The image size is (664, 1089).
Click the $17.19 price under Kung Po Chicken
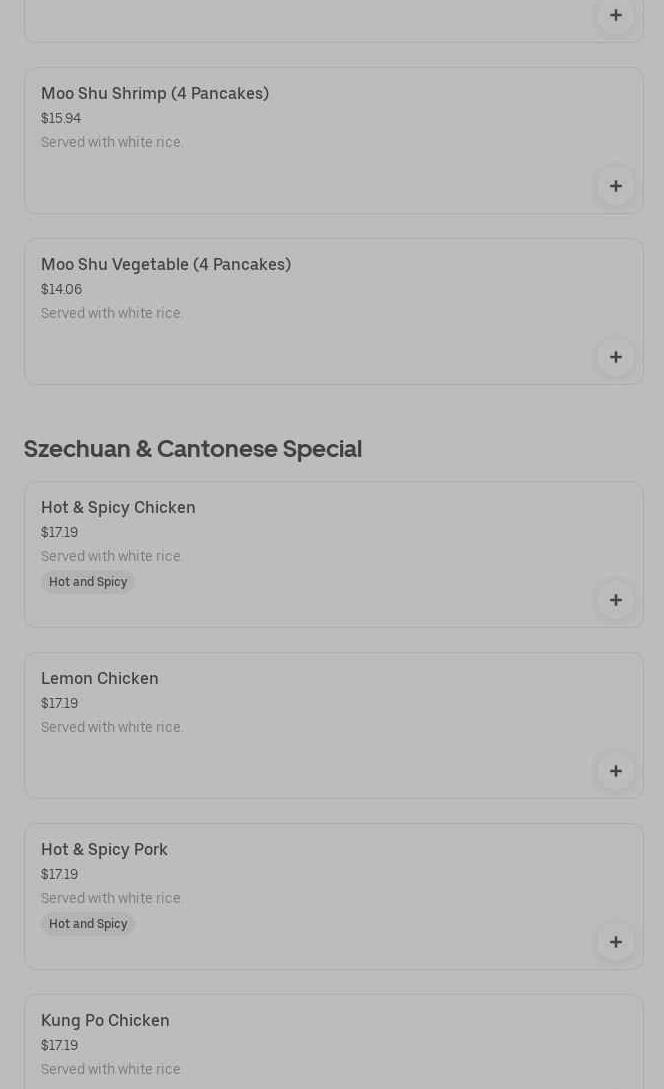click(59, 1045)
